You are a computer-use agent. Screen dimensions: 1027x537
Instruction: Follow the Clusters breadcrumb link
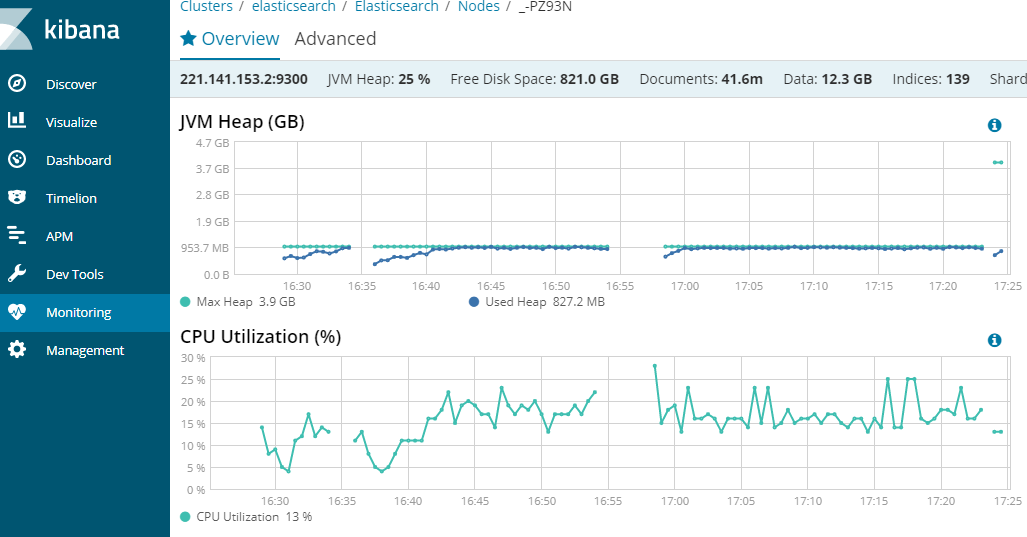coord(206,7)
